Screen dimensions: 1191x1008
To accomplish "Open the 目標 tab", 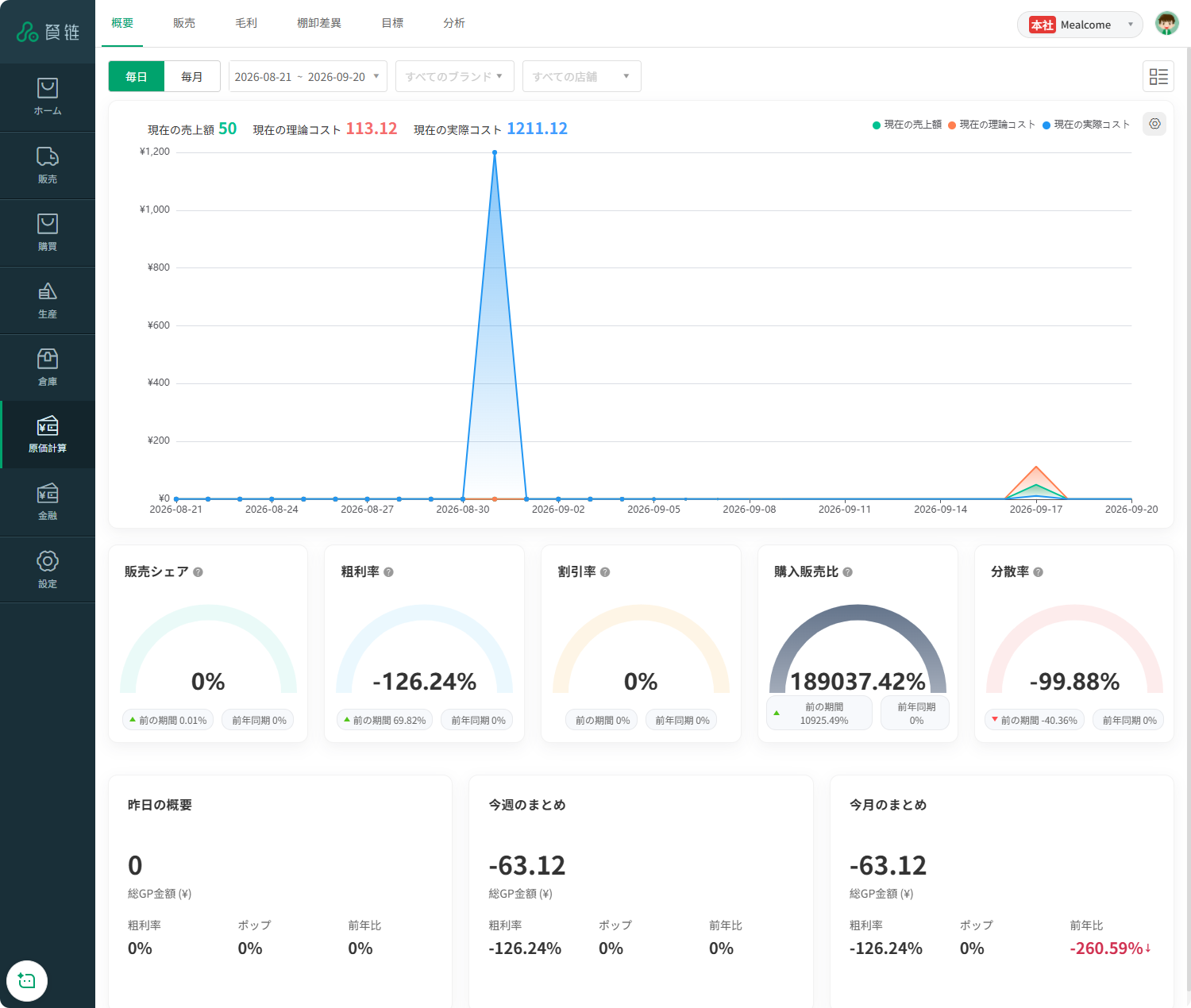I will click(392, 23).
